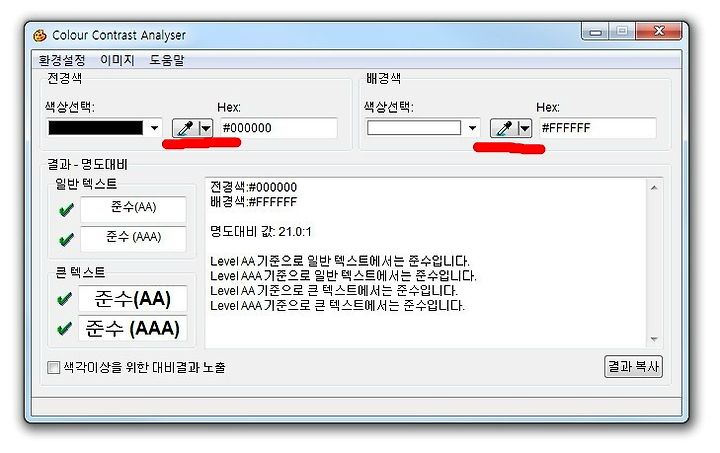Open the 환경설정 menu
This screenshot has width=720, height=453.
click(62, 60)
